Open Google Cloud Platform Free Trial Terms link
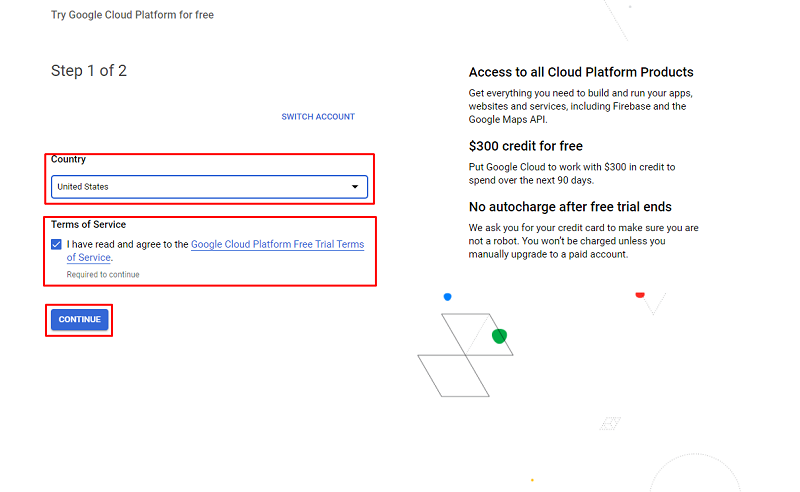 click(277, 244)
